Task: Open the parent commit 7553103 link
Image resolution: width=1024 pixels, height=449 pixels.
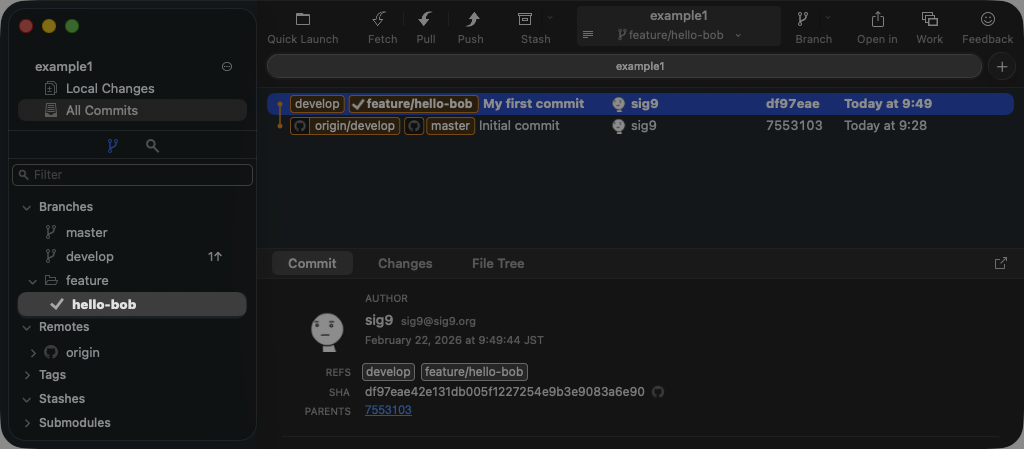Action: point(388,410)
